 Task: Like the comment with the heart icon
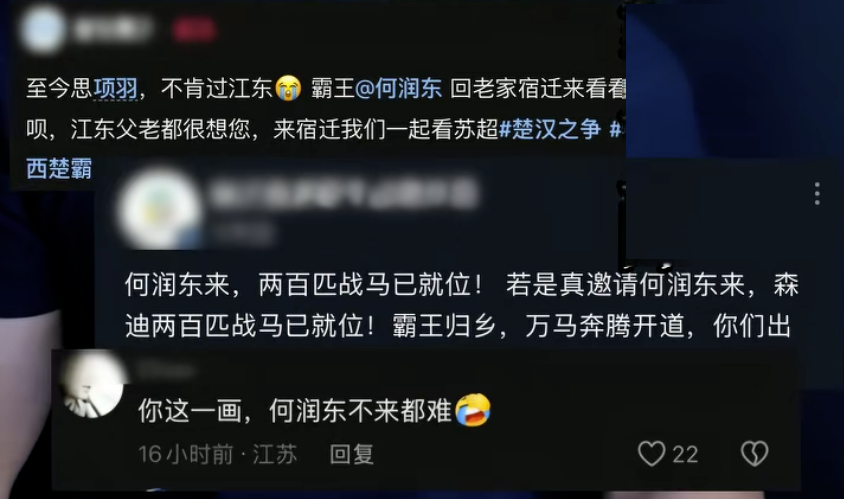[651, 454]
